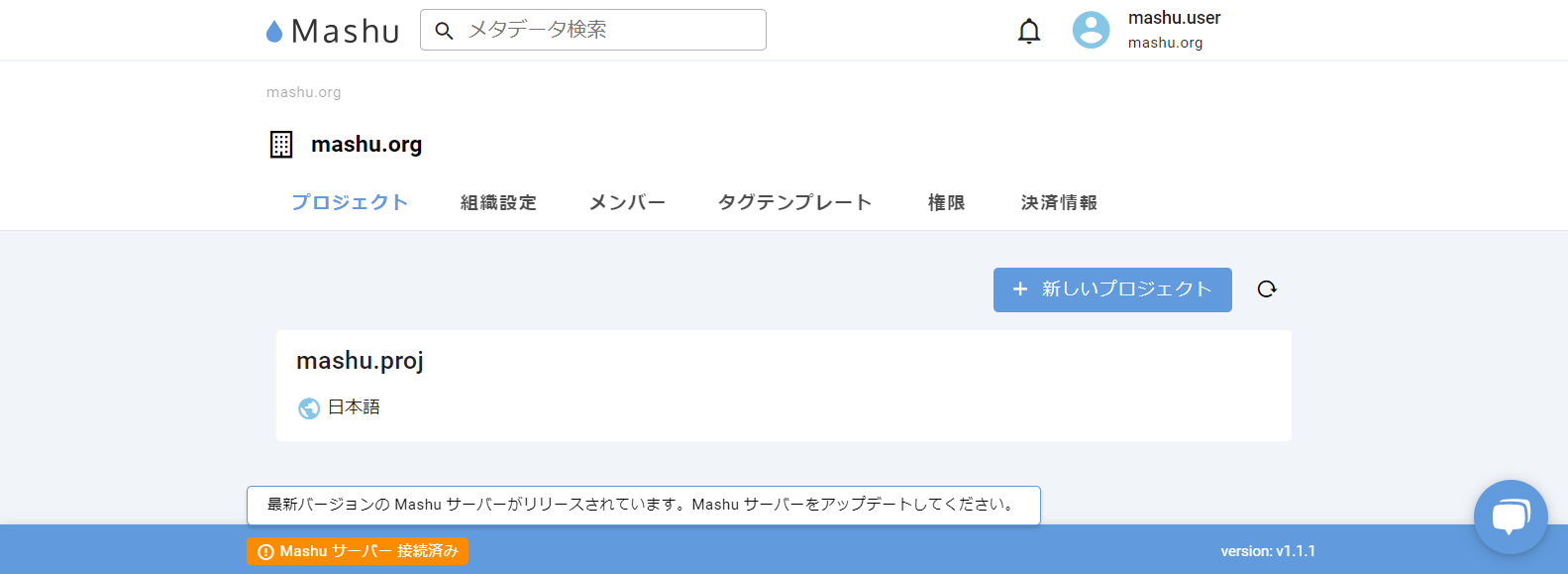This screenshot has height=574, width=1568.
Task: Refresh the project list
Action: pyautogui.click(x=1267, y=289)
